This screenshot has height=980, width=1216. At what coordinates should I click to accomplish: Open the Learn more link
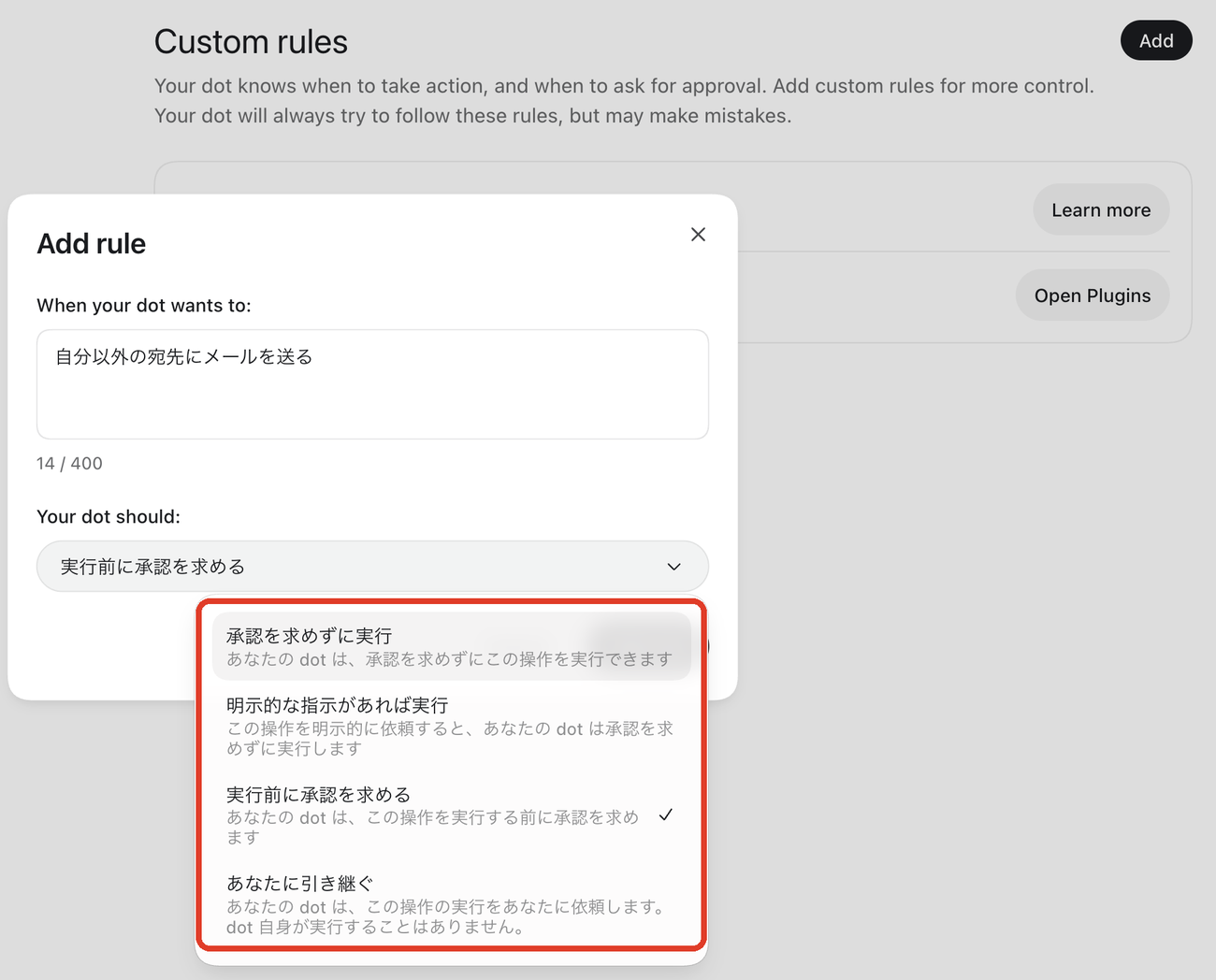(x=1101, y=210)
